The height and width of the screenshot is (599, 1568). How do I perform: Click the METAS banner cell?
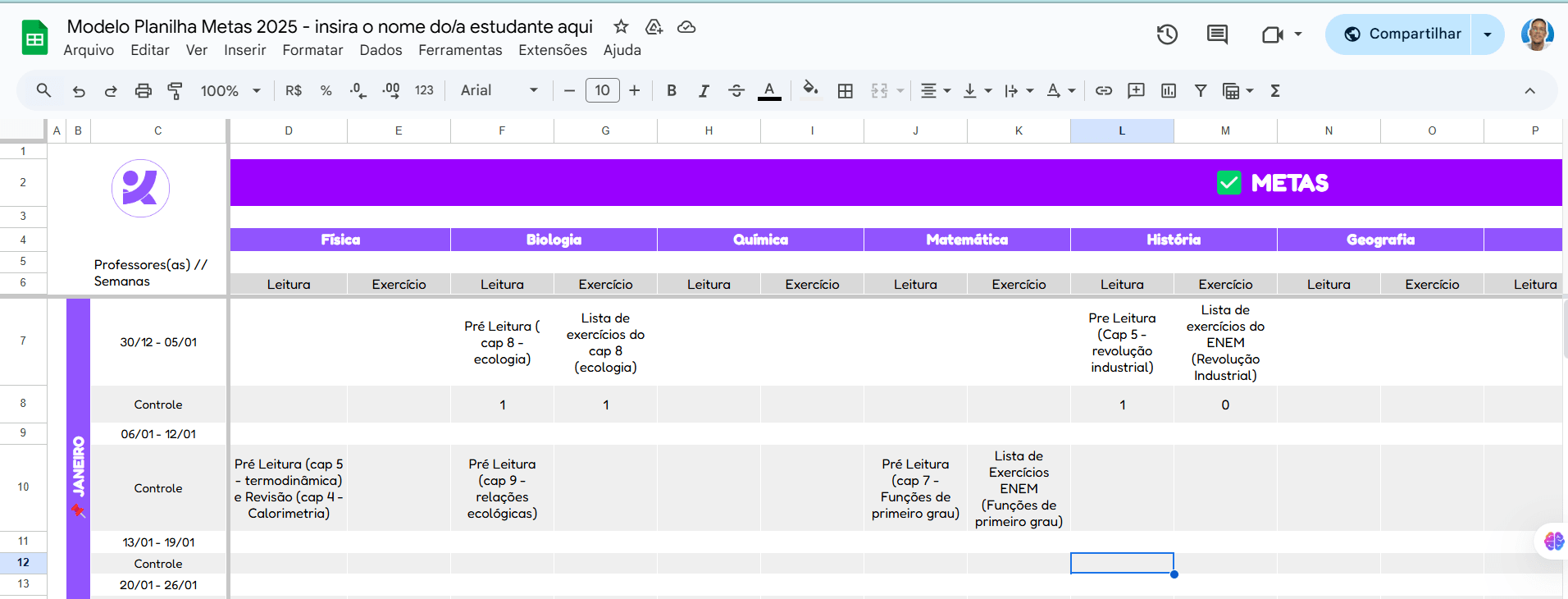(896, 183)
